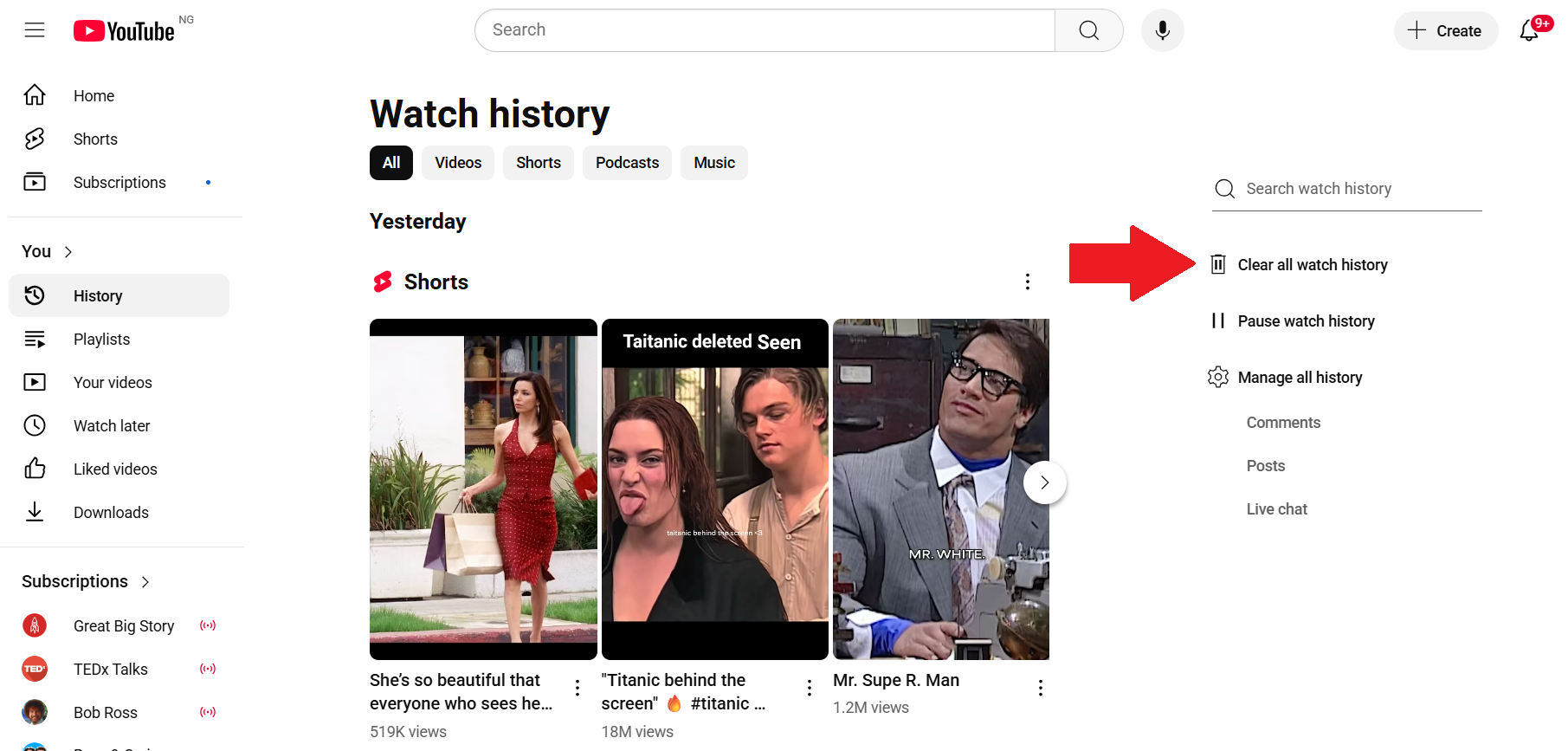
Task: Open the Mr. White thumbnail
Action: click(941, 489)
